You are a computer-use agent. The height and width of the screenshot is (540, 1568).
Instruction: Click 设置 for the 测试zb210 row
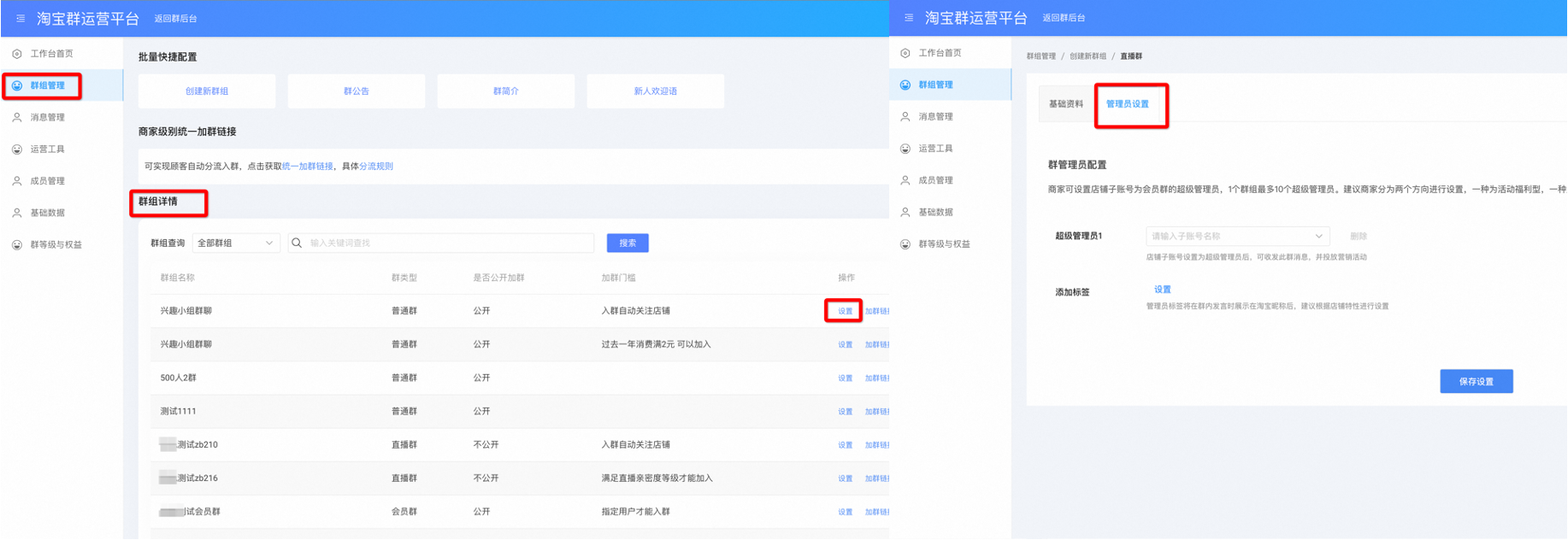coord(846,445)
